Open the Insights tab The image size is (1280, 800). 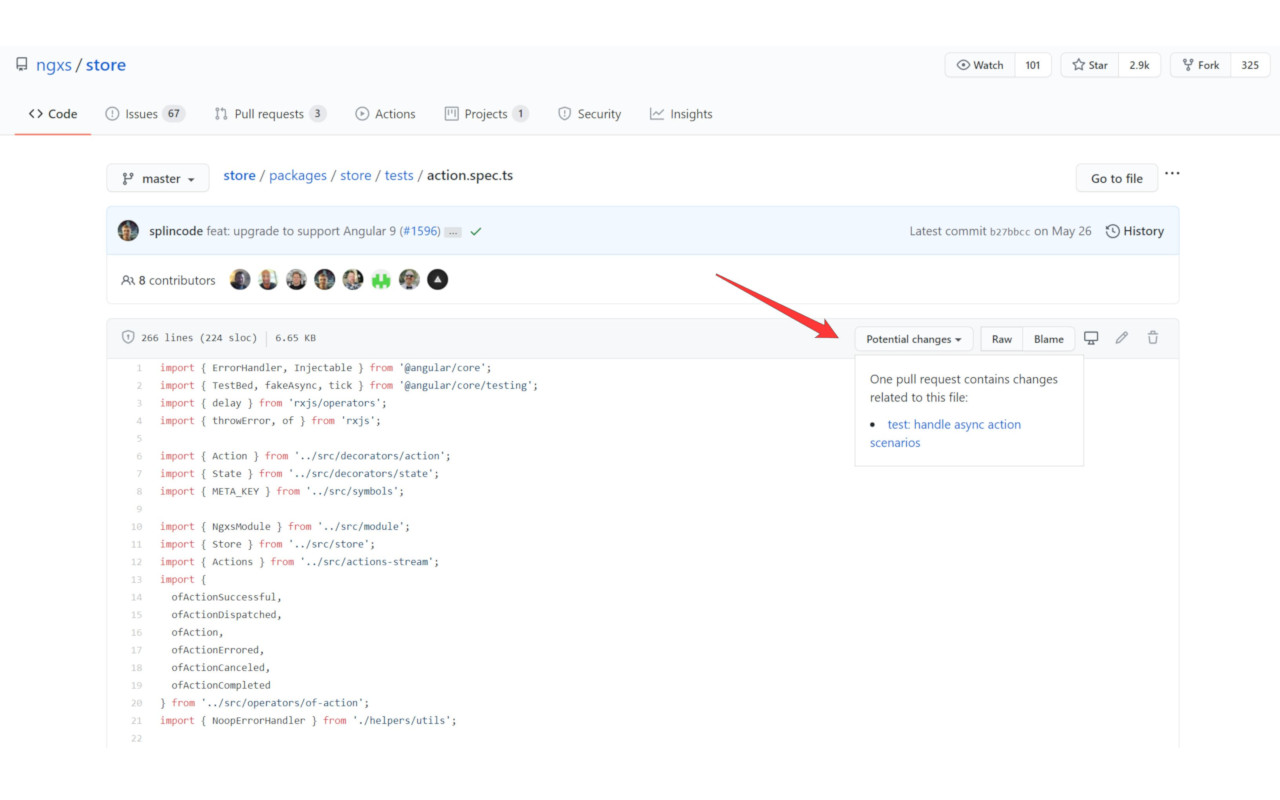point(681,113)
